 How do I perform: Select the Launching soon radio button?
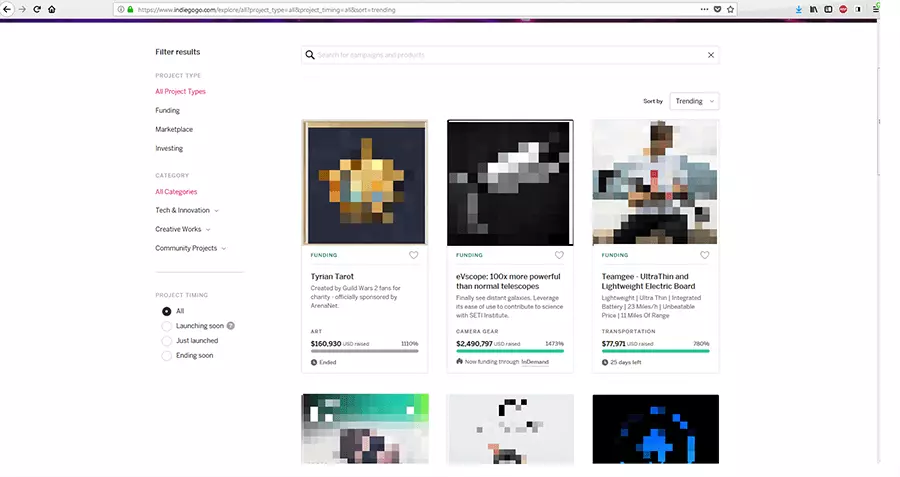(x=167, y=326)
